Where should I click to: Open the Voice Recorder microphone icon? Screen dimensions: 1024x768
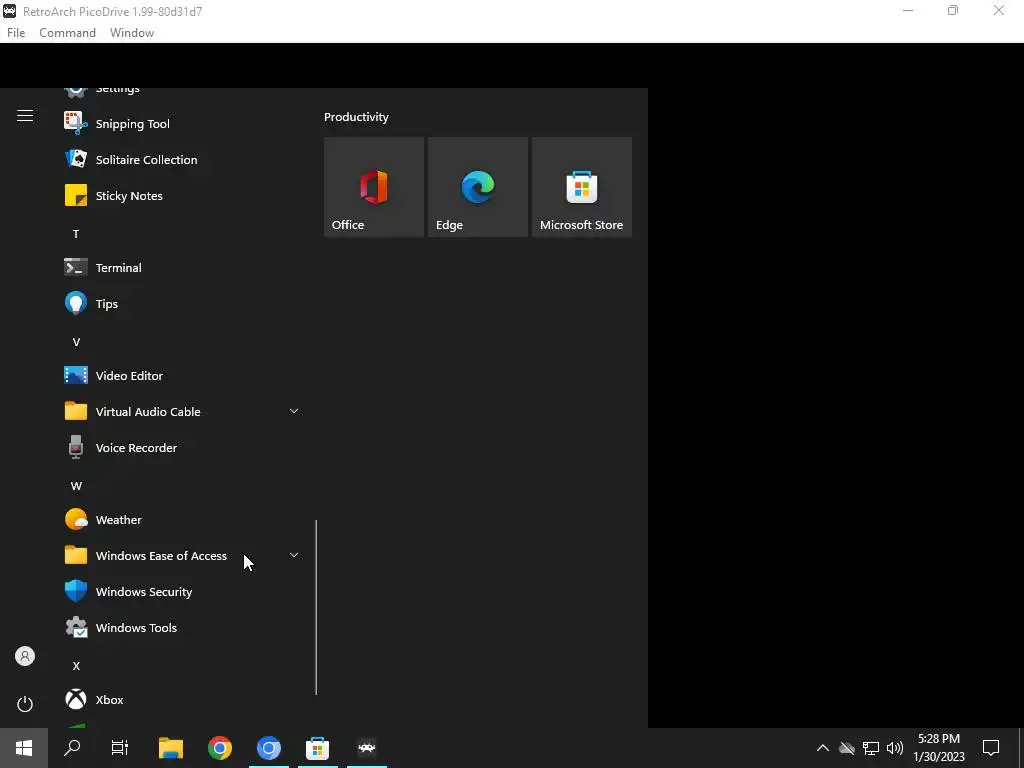[x=76, y=447]
